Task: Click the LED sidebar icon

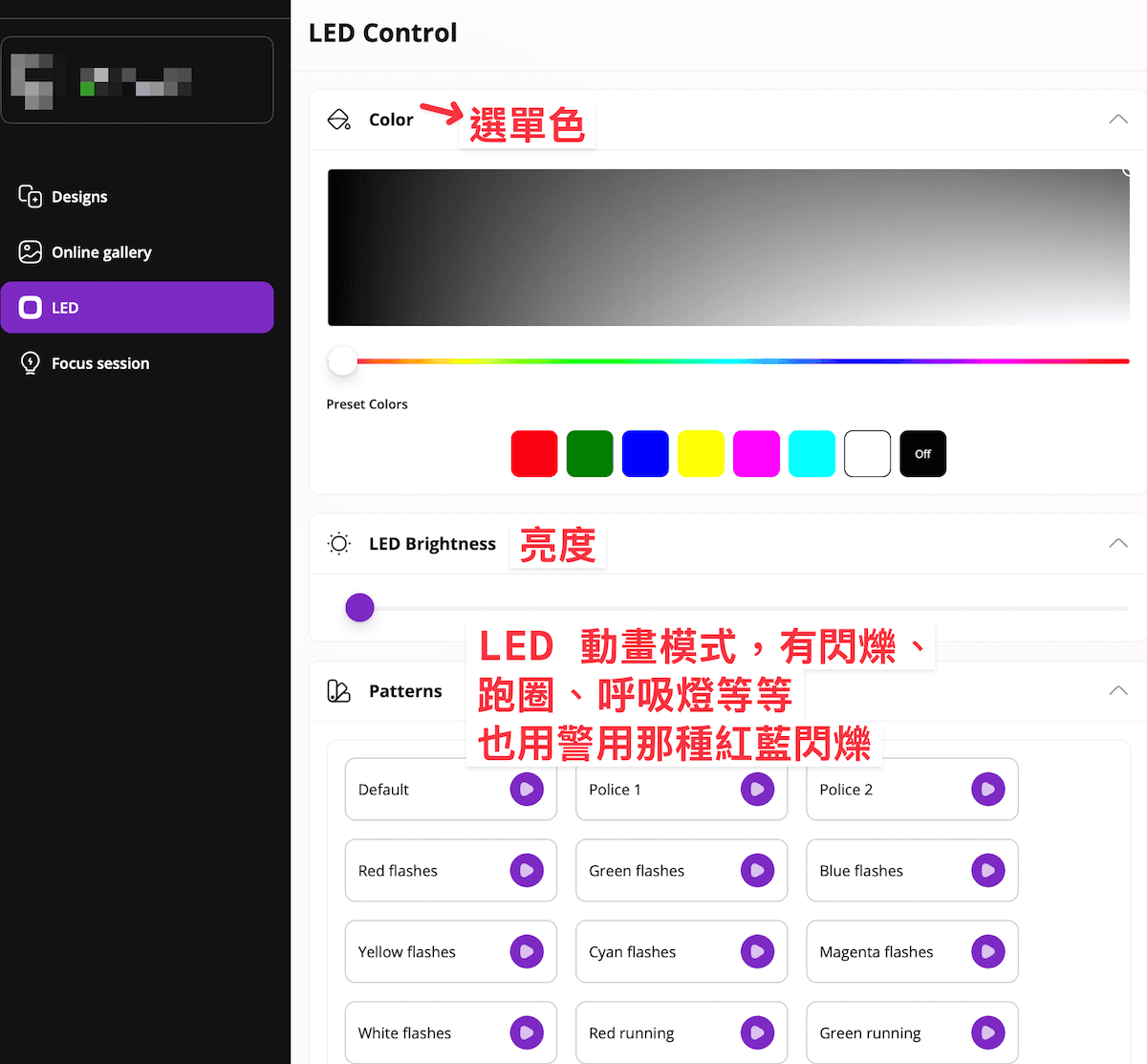Action: coord(31,307)
